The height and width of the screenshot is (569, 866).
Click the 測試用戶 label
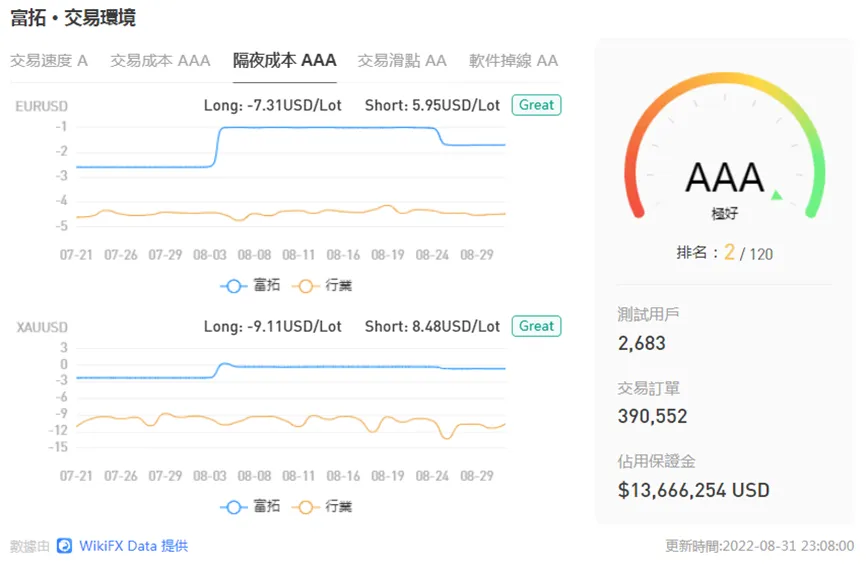click(x=648, y=314)
